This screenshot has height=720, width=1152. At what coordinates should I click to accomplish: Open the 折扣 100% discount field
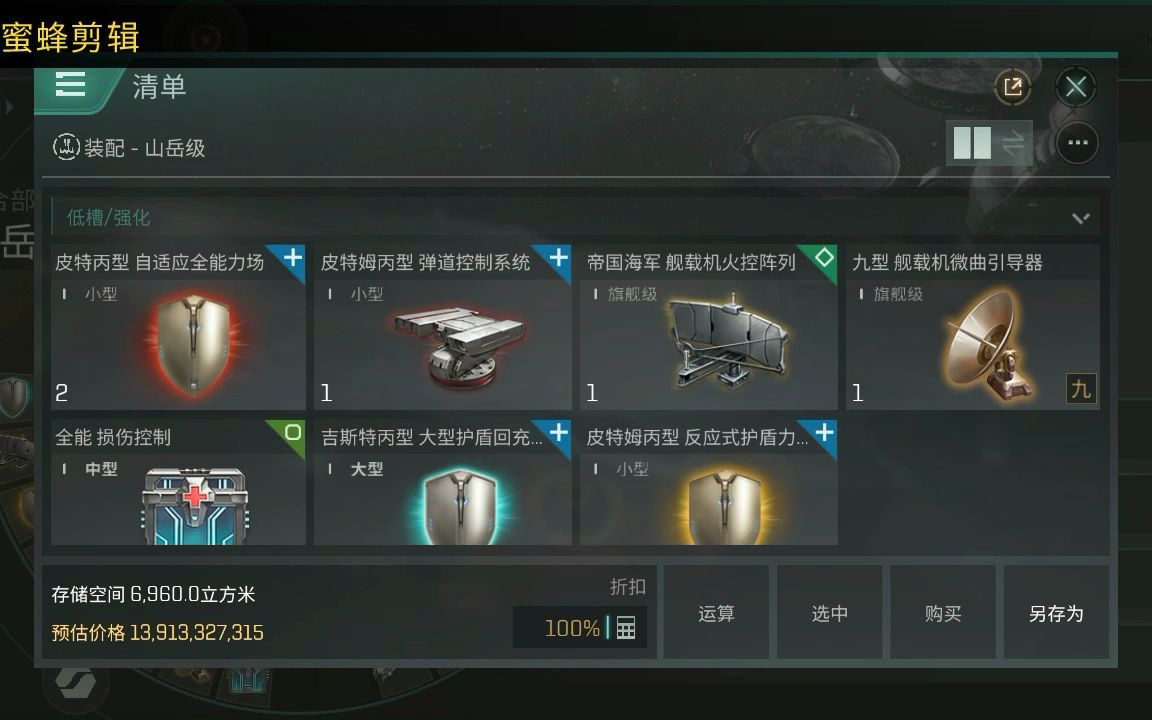click(x=579, y=627)
